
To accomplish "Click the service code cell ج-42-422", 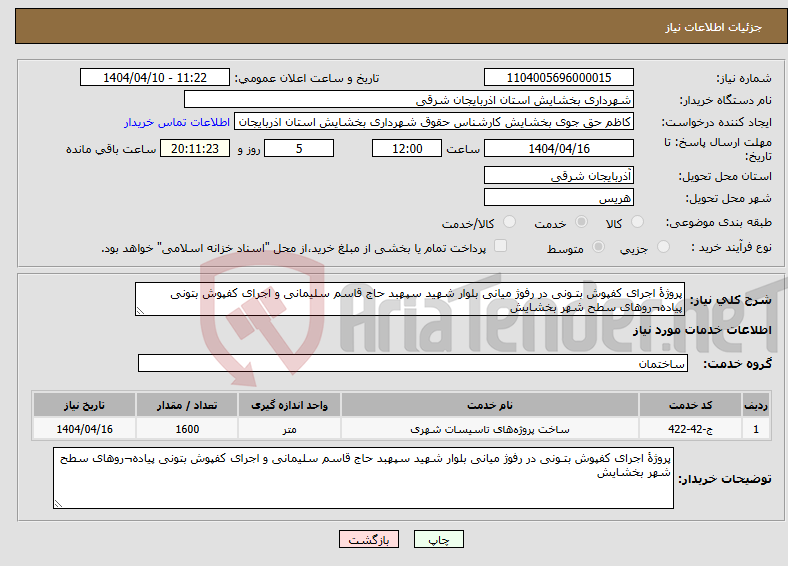I will (x=691, y=429).
